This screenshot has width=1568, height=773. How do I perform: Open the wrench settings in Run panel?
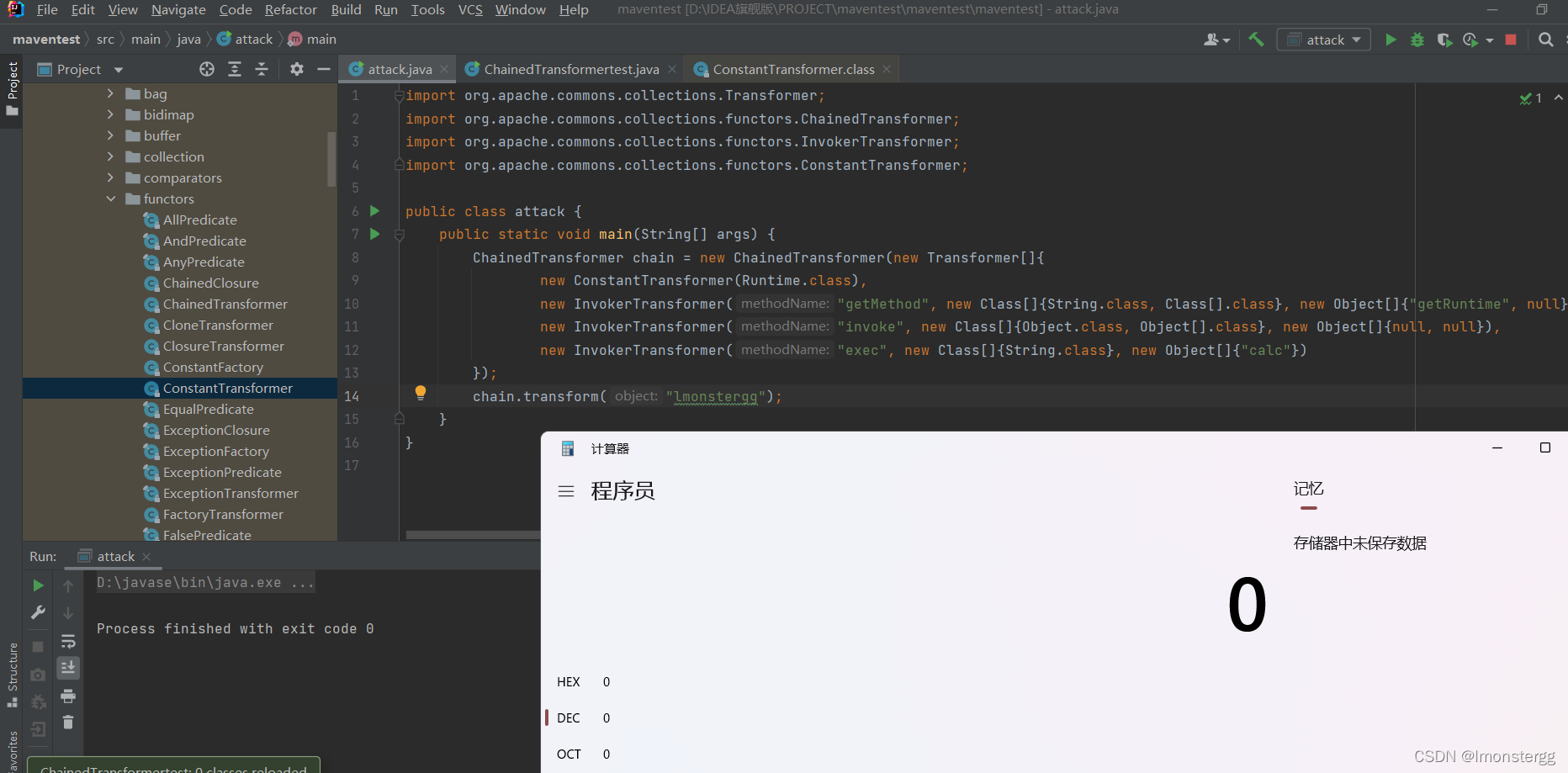click(x=38, y=613)
